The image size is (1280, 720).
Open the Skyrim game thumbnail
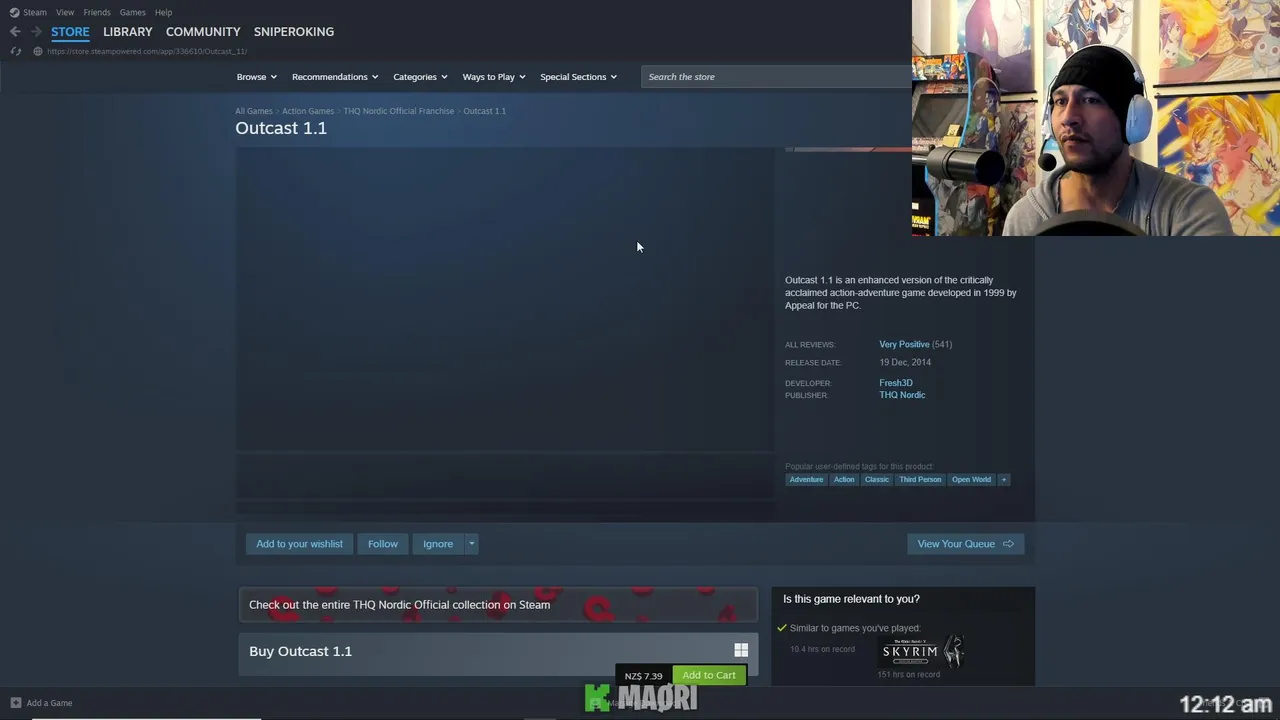(922, 652)
